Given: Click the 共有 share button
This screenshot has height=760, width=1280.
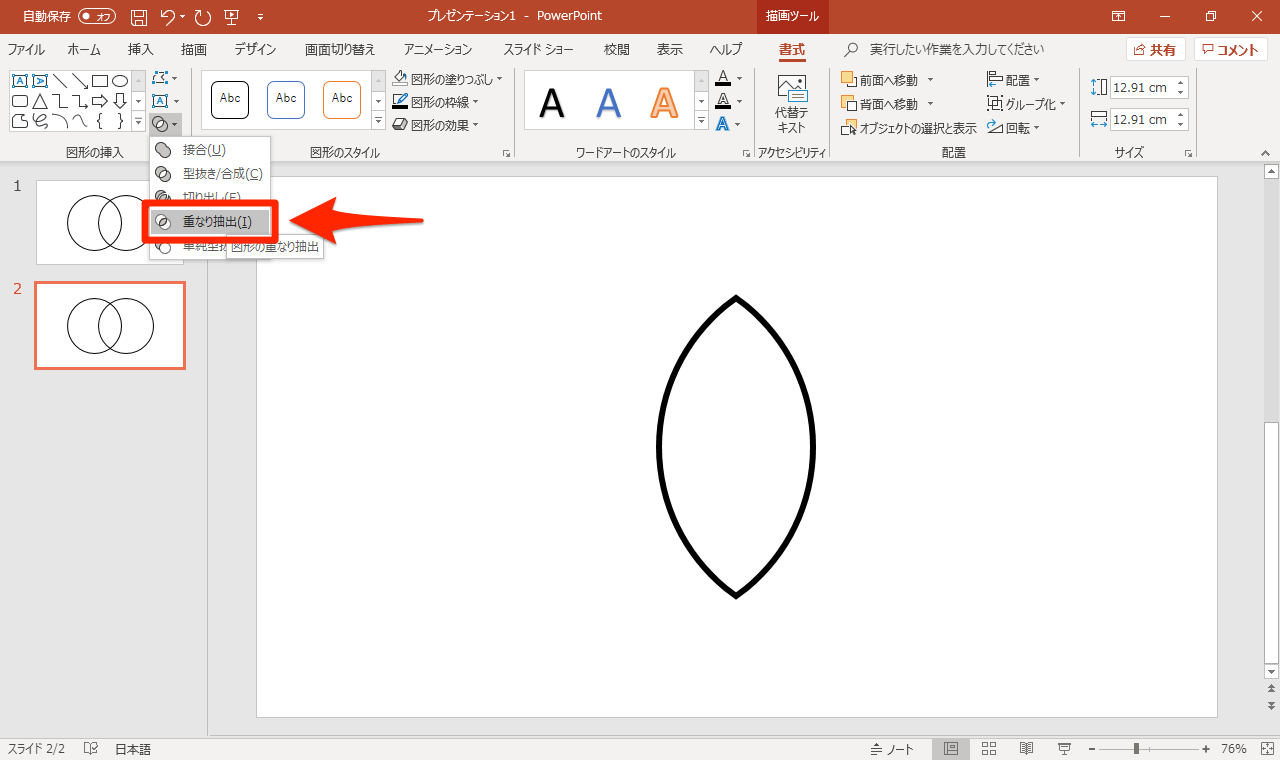Looking at the screenshot, I should pyautogui.click(x=1155, y=49).
